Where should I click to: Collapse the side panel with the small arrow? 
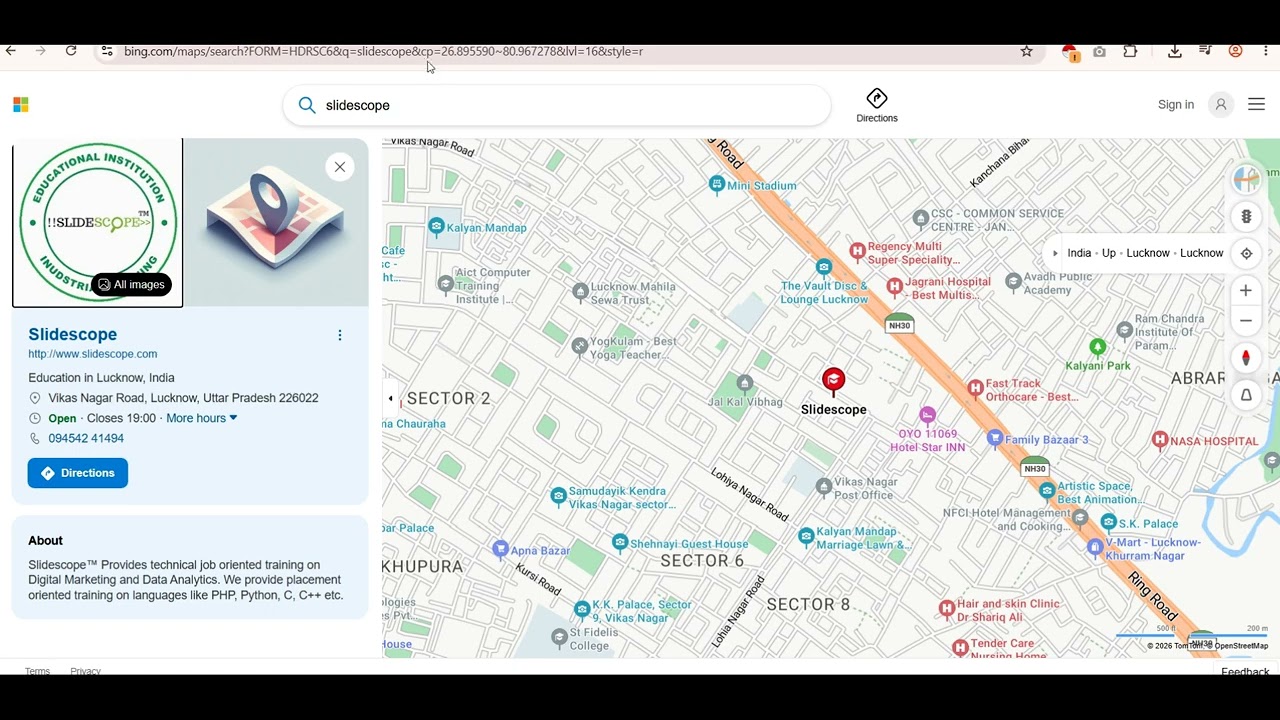pyautogui.click(x=390, y=398)
